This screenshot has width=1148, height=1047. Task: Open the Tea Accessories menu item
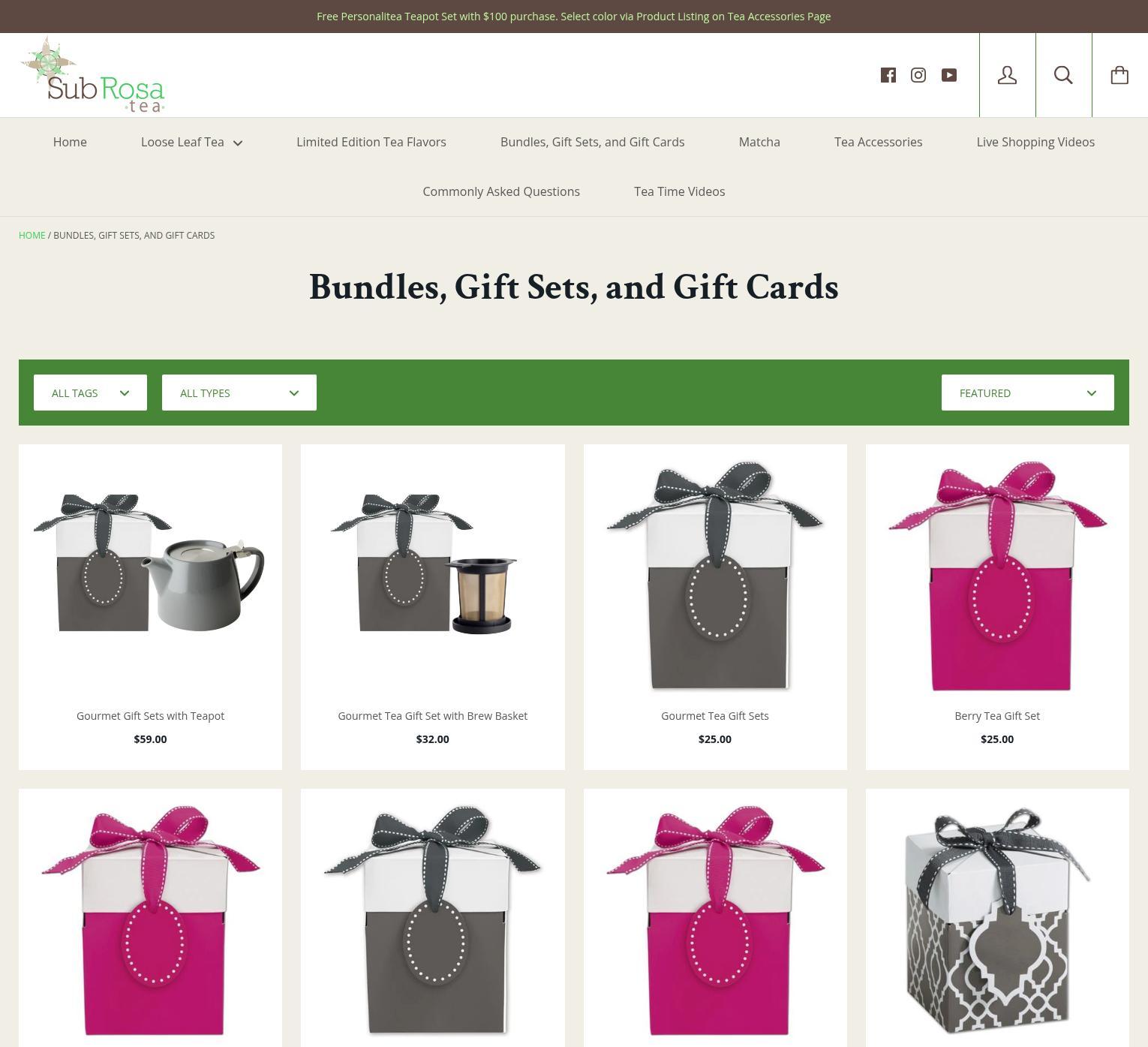tap(878, 142)
